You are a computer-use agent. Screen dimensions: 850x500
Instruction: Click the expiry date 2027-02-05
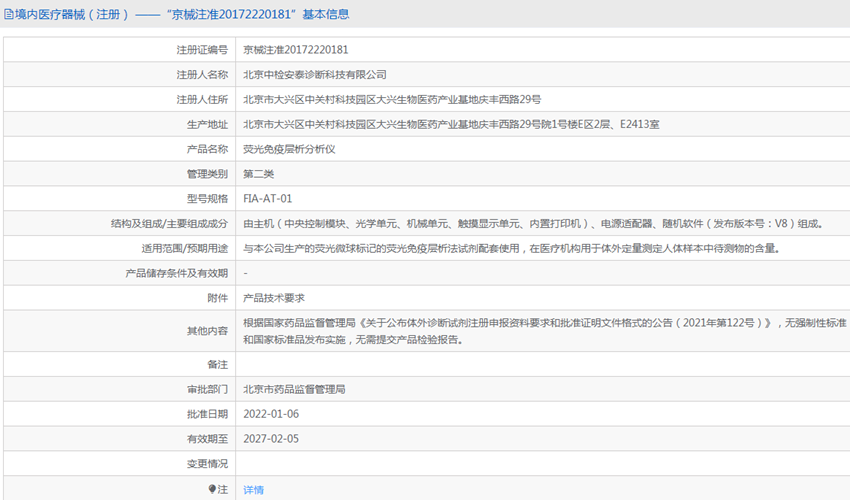(x=271, y=438)
